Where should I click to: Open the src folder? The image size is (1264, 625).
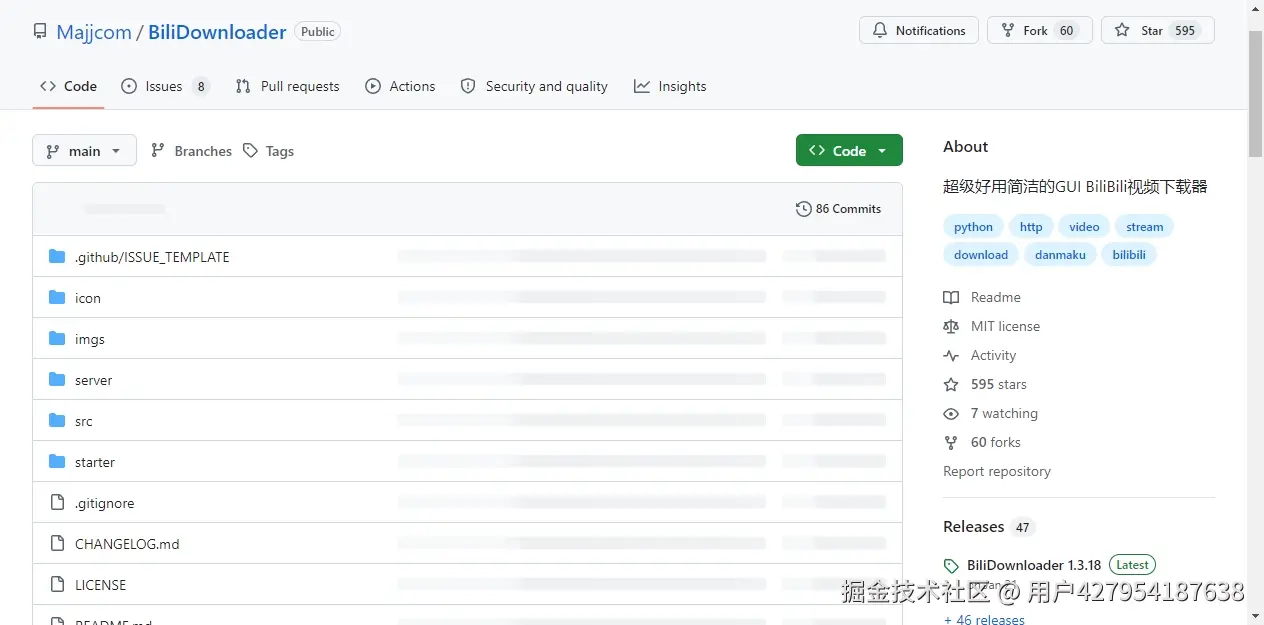pos(84,421)
